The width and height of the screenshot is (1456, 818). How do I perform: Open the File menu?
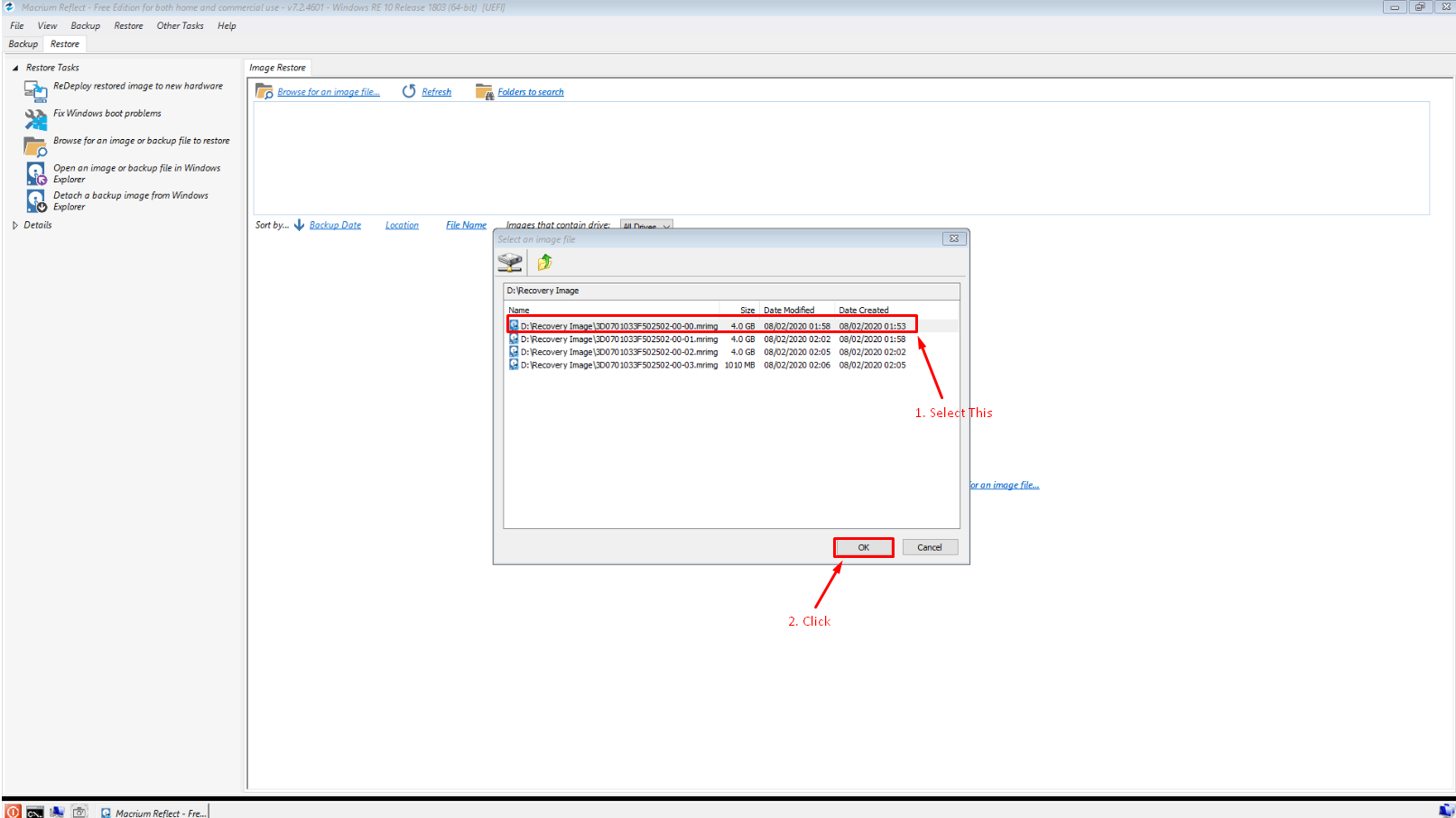17,25
